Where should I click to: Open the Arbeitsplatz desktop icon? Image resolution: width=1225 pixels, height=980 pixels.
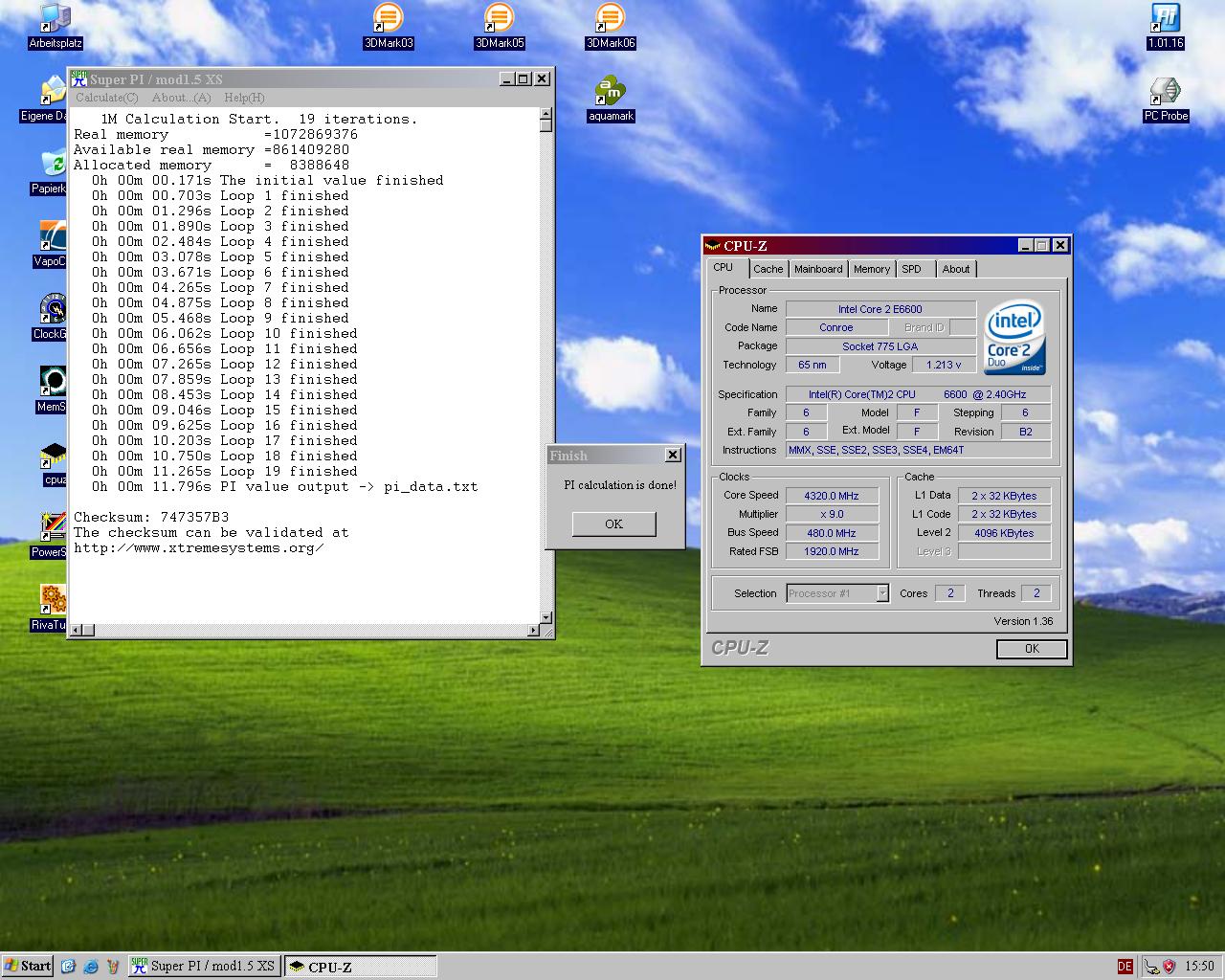(x=56, y=26)
